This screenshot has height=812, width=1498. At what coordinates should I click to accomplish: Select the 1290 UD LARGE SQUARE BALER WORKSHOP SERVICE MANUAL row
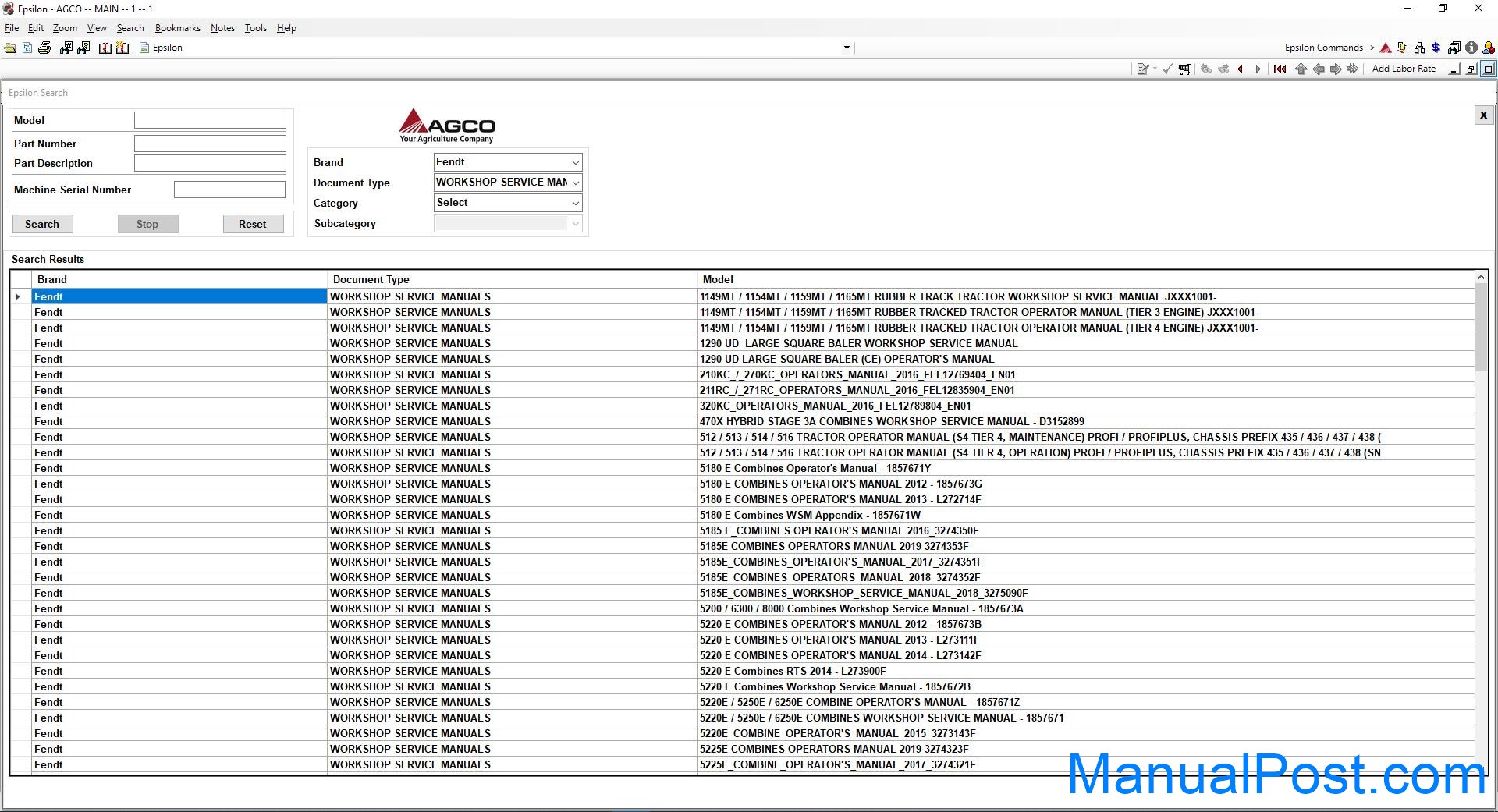pos(742,343)
